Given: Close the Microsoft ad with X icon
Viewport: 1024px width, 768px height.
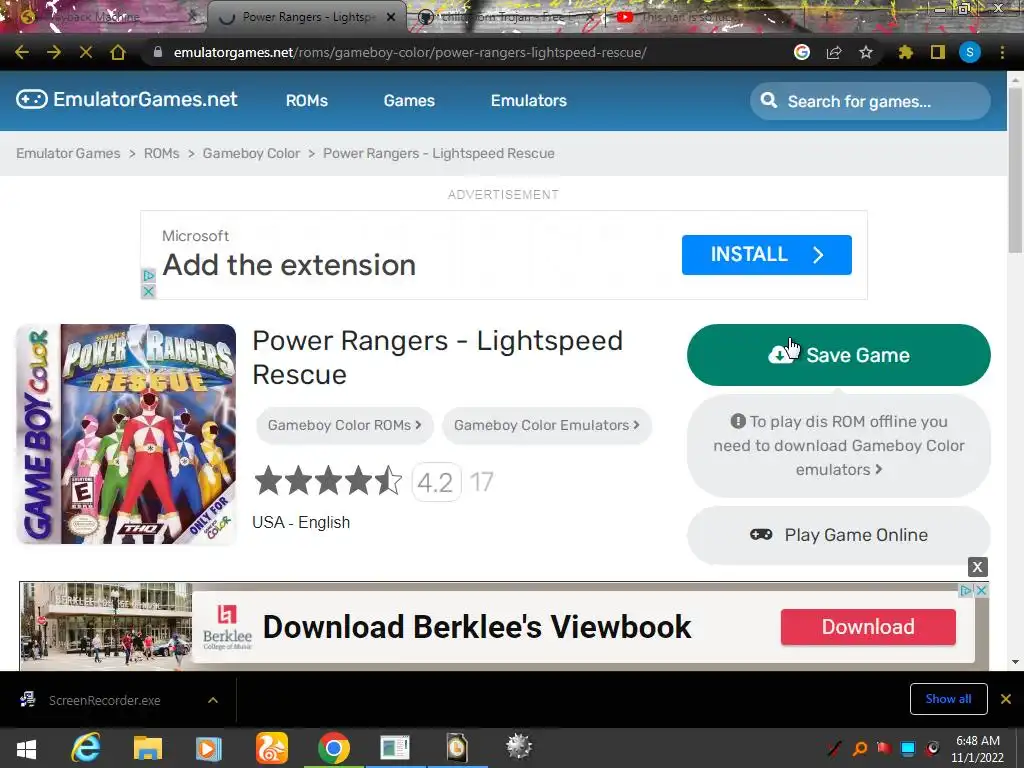Looking at the screenshot, I should pyautogui.click(x=148, y=291).
